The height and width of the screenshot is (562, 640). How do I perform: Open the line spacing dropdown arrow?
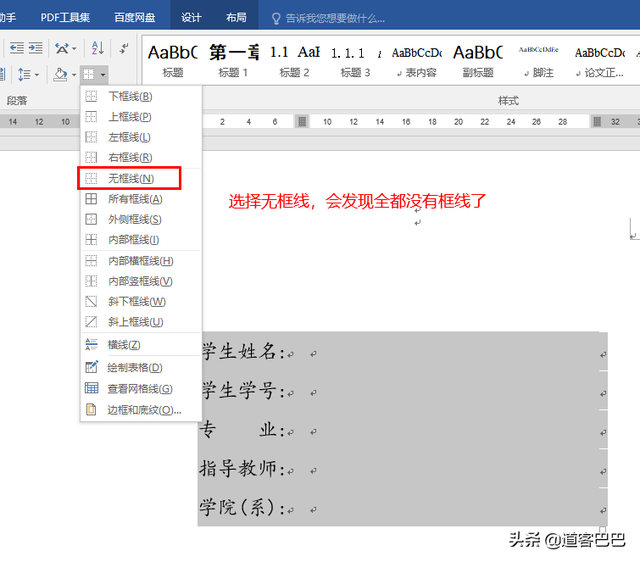(x=37, y=75)
